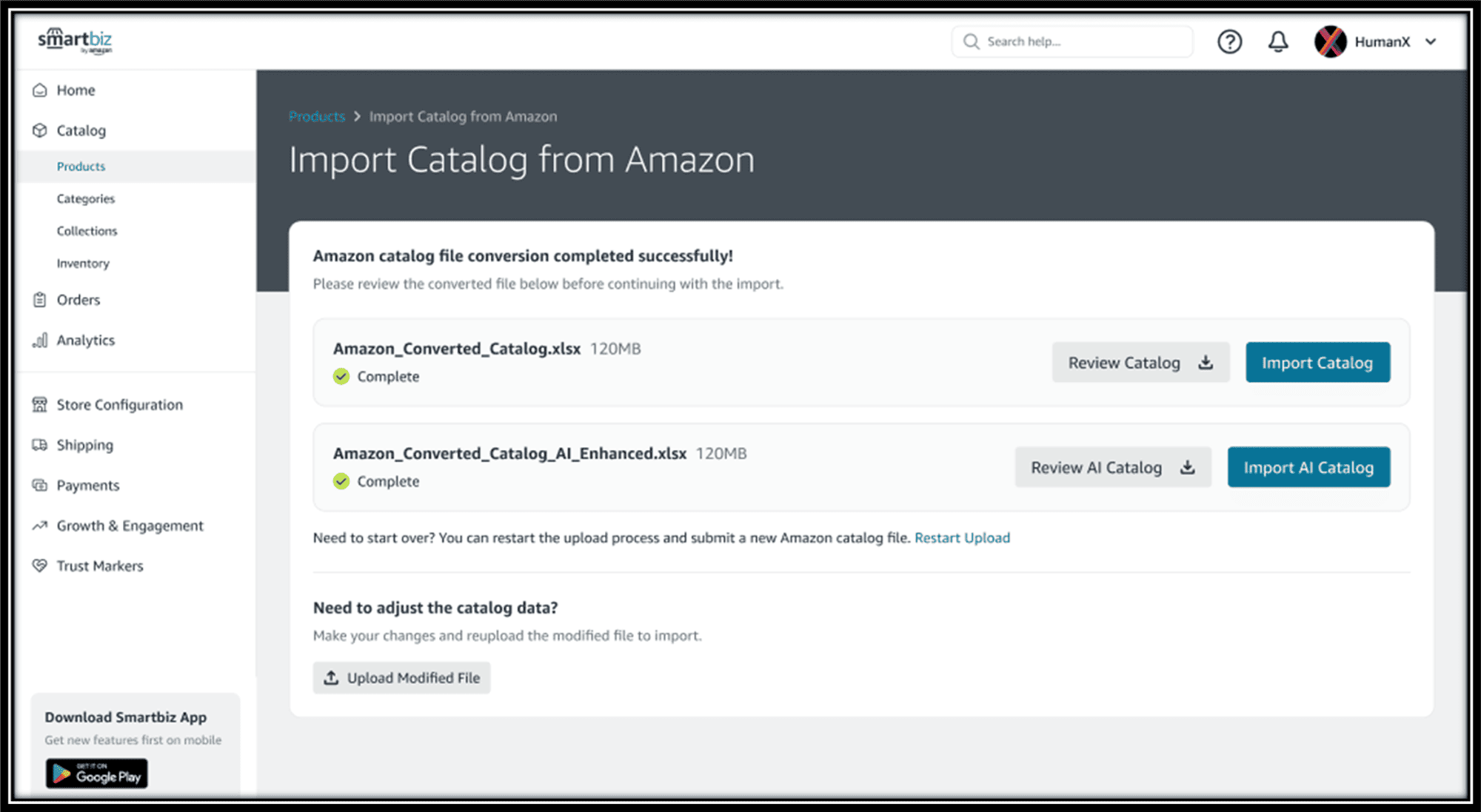Open the Catalog sidebar section
The width and height of the screenshot is (1481, 812).
pyautogui.click(x=81, y=130)
